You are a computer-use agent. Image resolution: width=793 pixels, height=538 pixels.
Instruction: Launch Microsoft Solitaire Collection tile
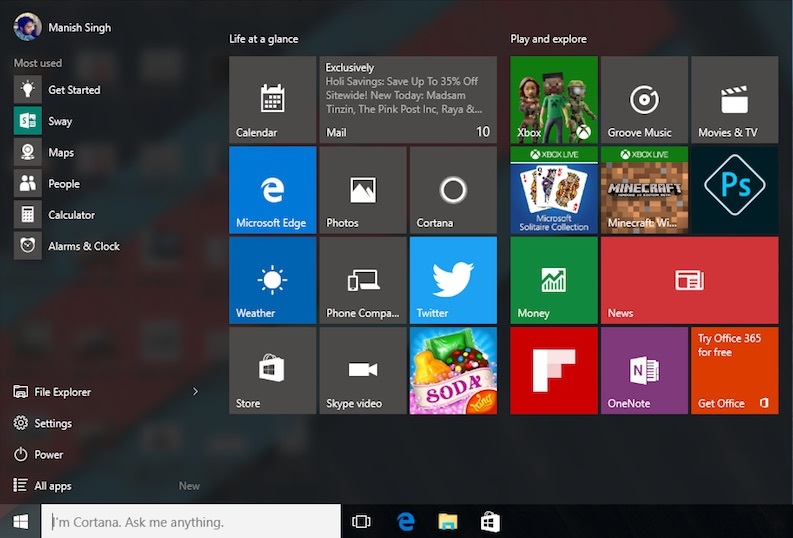pyautogui.click(x=554, y=190)
